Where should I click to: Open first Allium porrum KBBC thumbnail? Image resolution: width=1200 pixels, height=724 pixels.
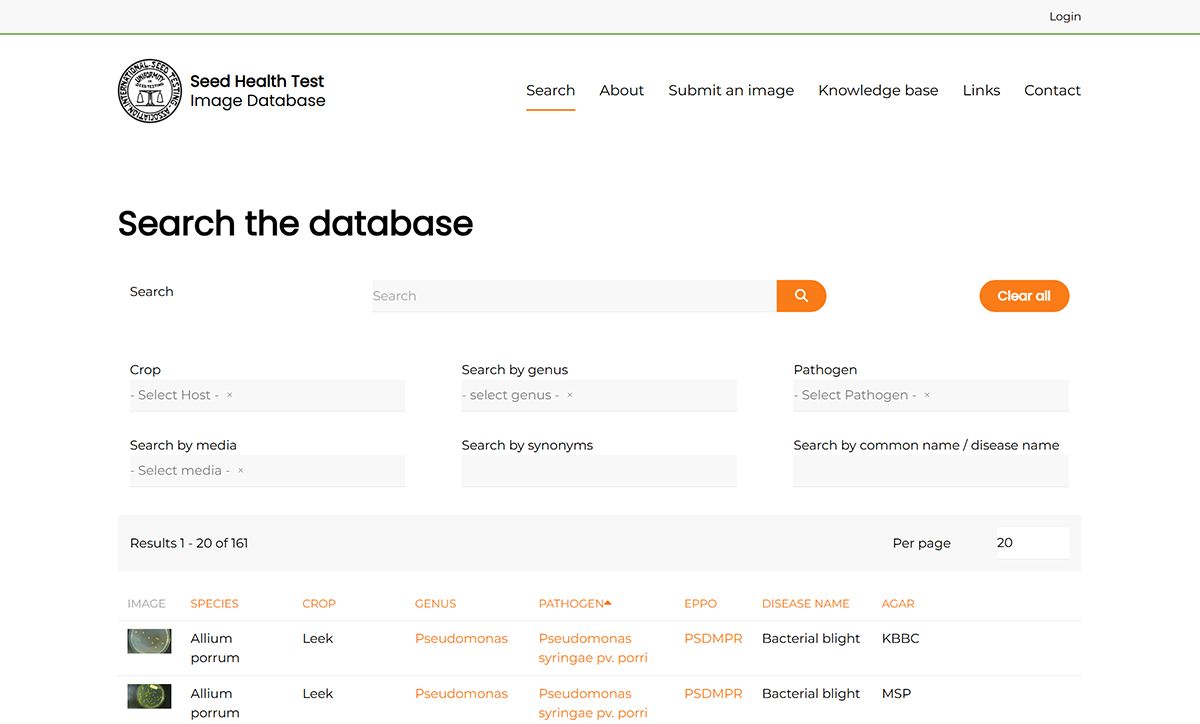tap(149, 641)
